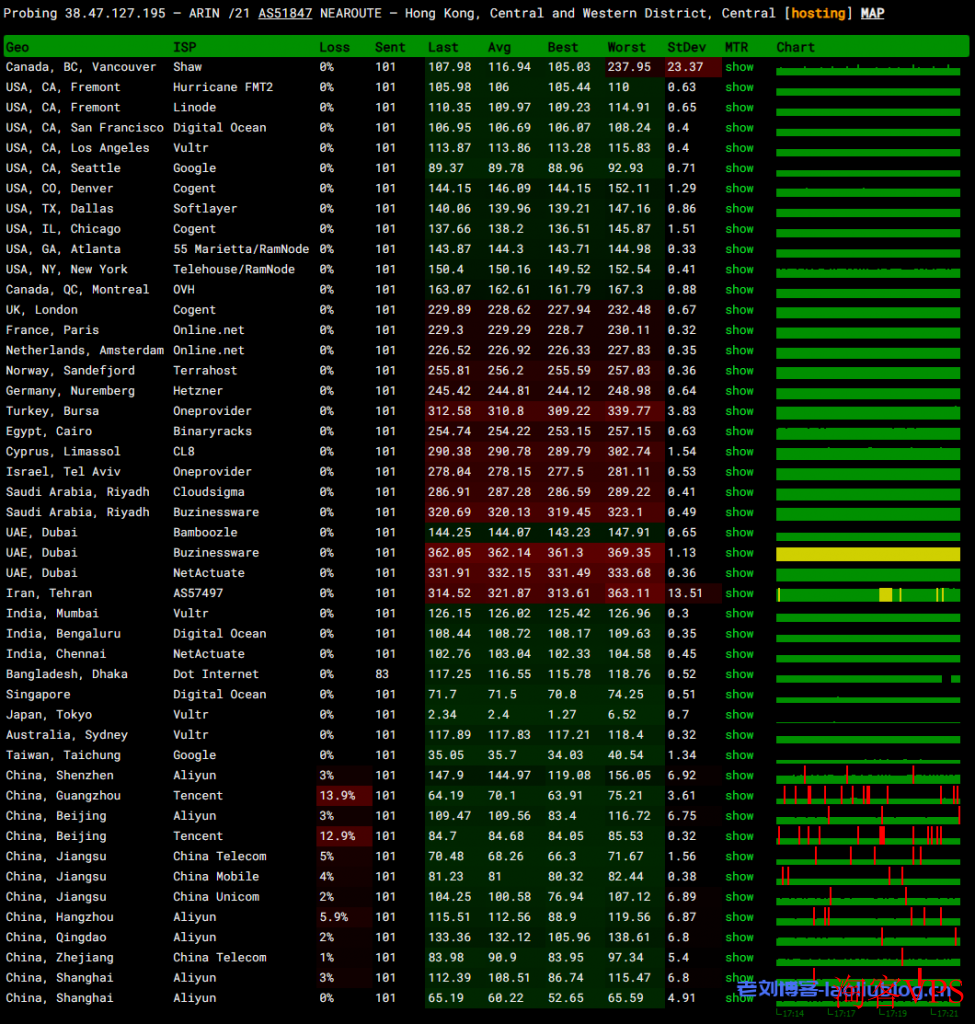This screenshot has height=1024, width=975.
Task: Show MTR for Egypt Cairo Binaryracks row
Action: (739, 431)
